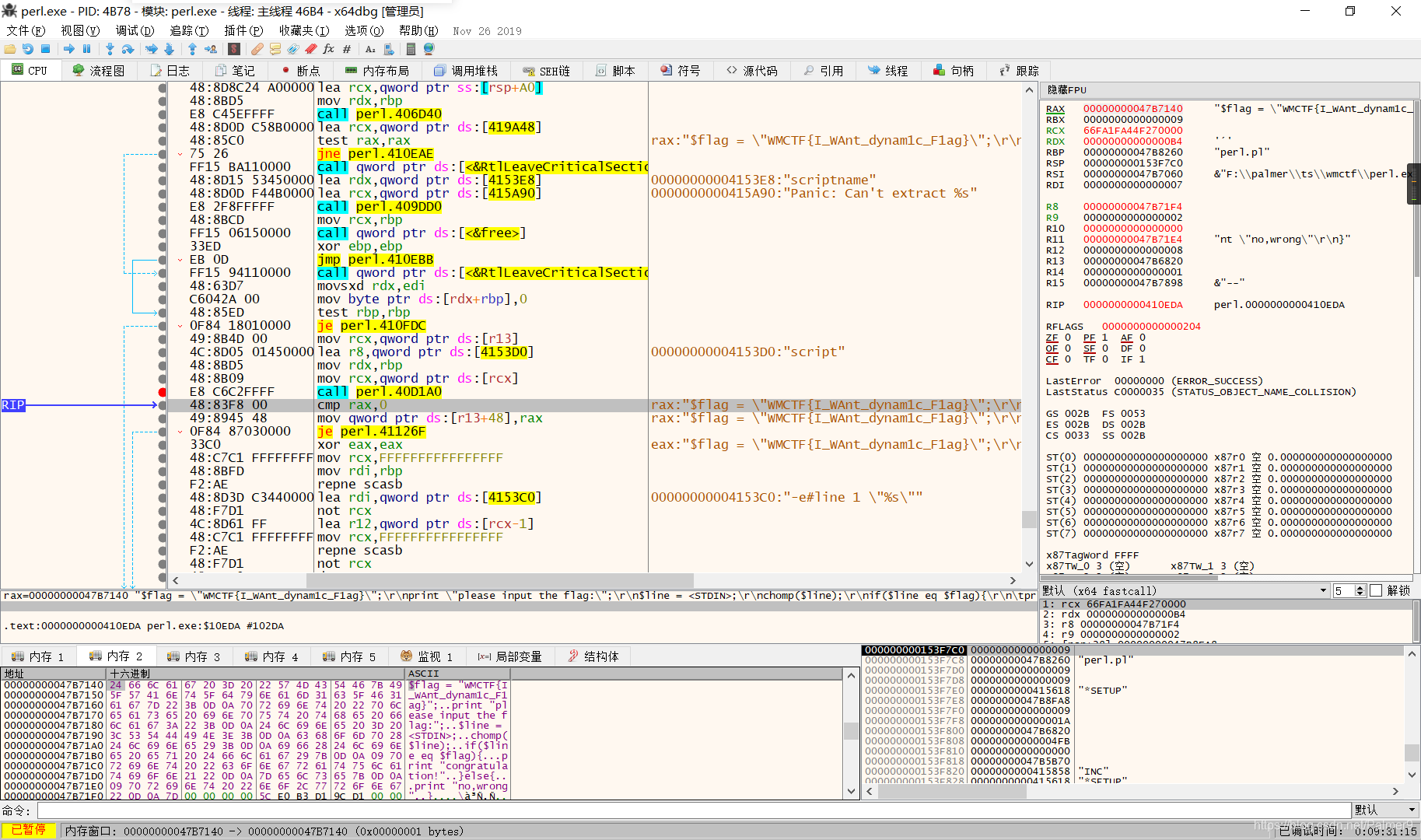
Task: Click the Run (continue execution) arrow icon
Action: pos(69,48)
